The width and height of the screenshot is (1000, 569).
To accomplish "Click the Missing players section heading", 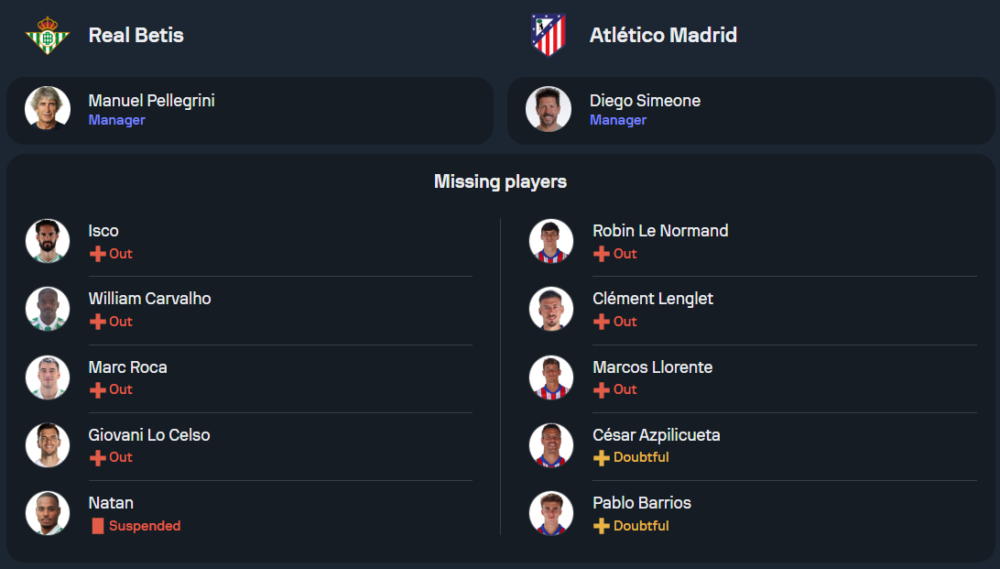I will tap(500, 181).
